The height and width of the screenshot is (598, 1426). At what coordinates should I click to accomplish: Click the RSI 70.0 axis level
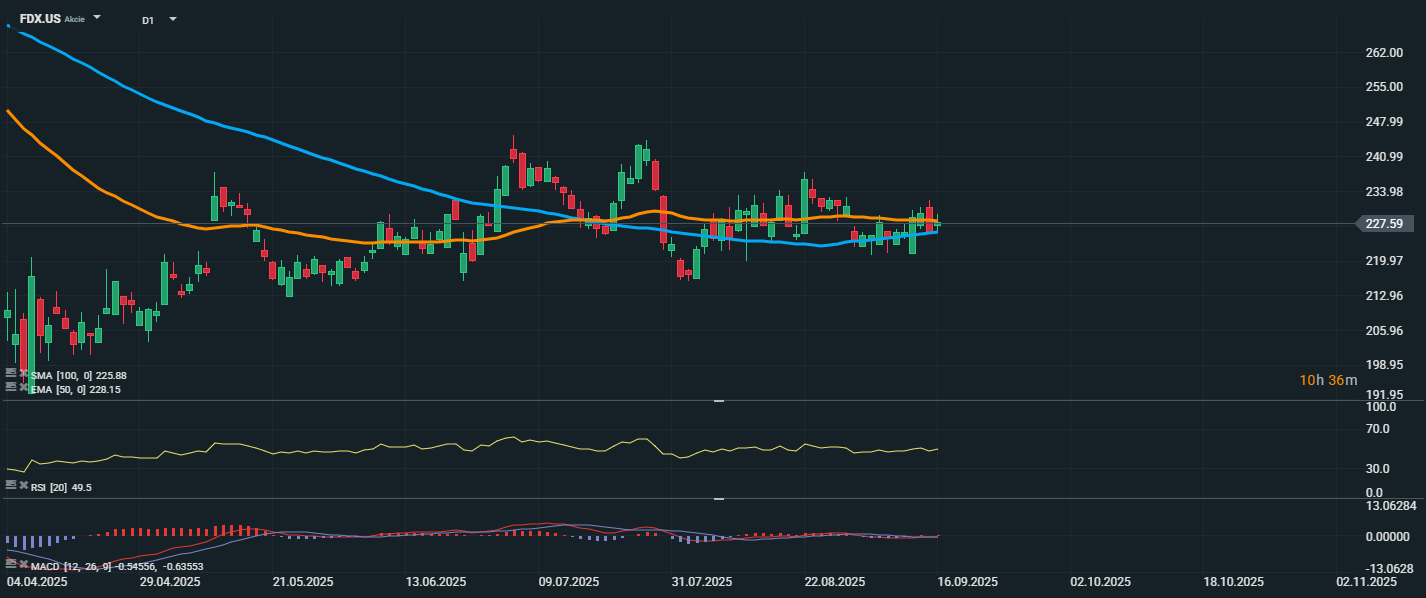point(1378,429)
